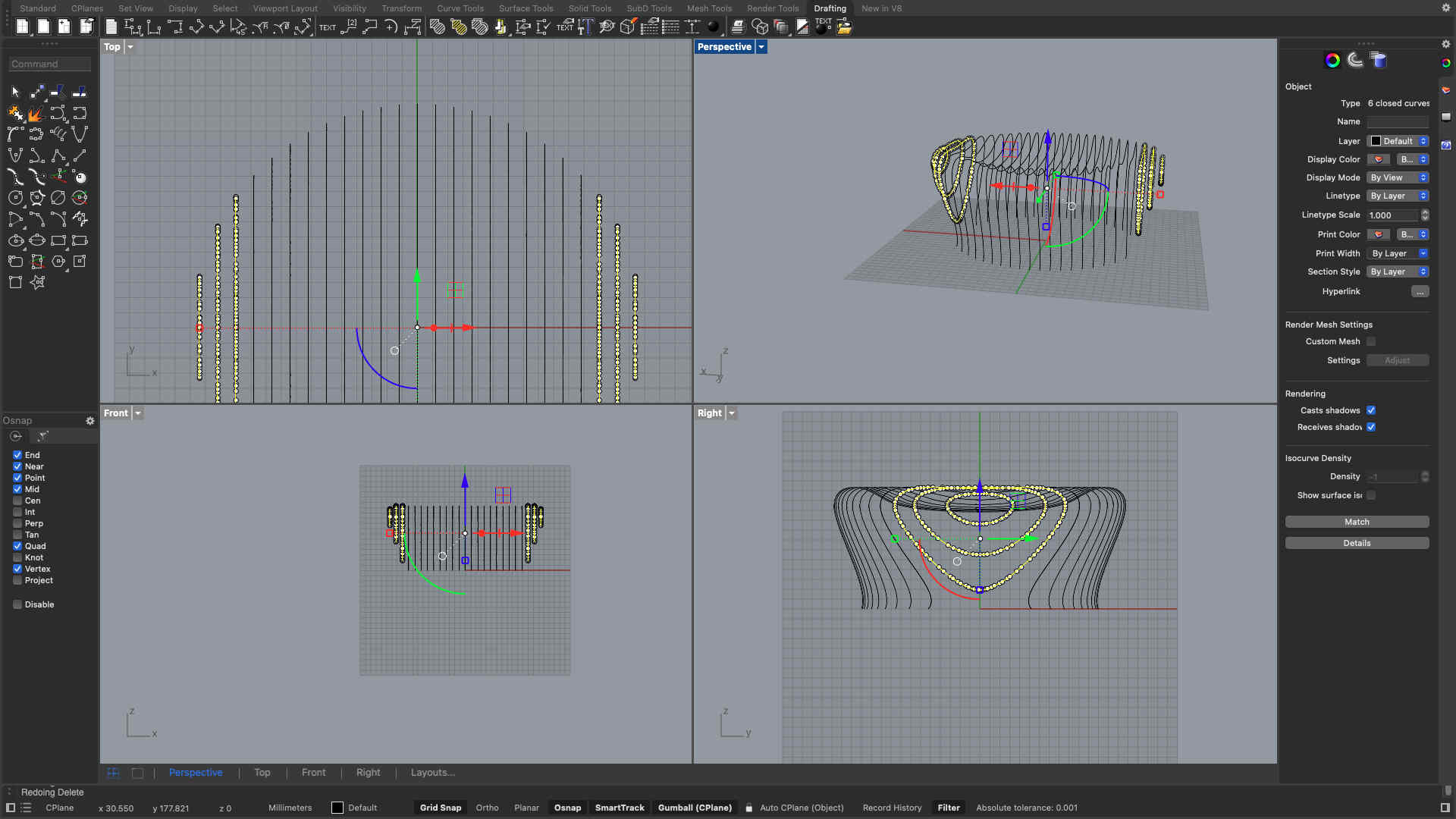This screenshot has width=1456, height=819.
Task: Open the Layer Default dropdown
Action: click(1398, 141)
